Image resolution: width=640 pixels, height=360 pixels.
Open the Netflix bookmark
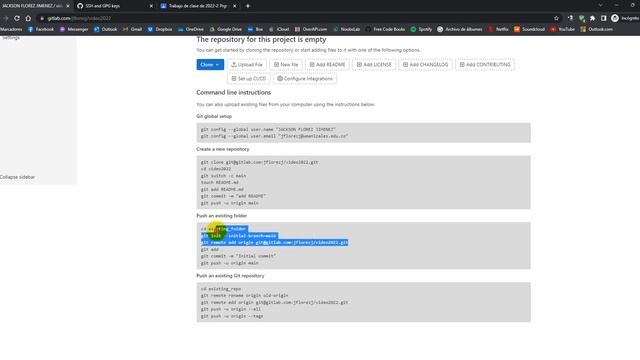[x=498, y=29]
